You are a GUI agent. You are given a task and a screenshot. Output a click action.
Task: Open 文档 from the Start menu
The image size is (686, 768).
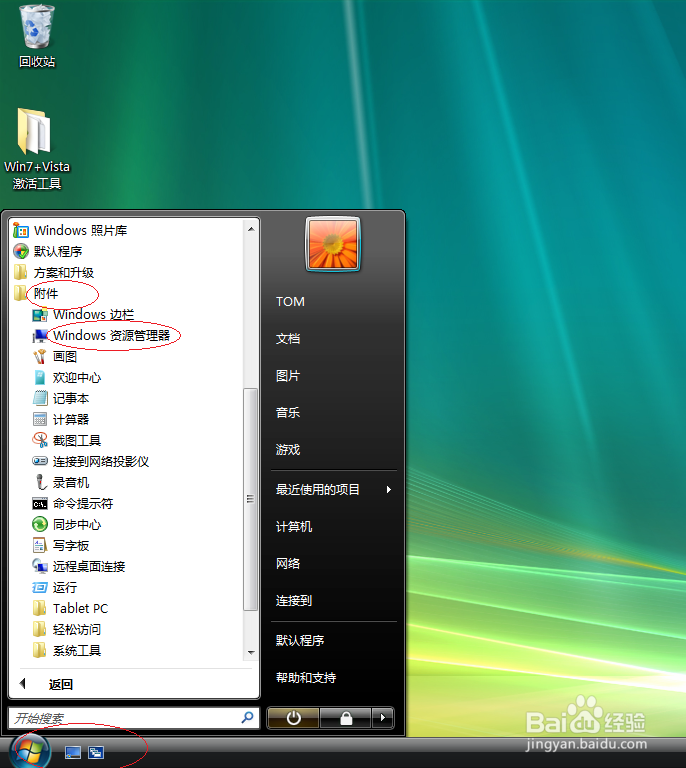click(287, 338)
